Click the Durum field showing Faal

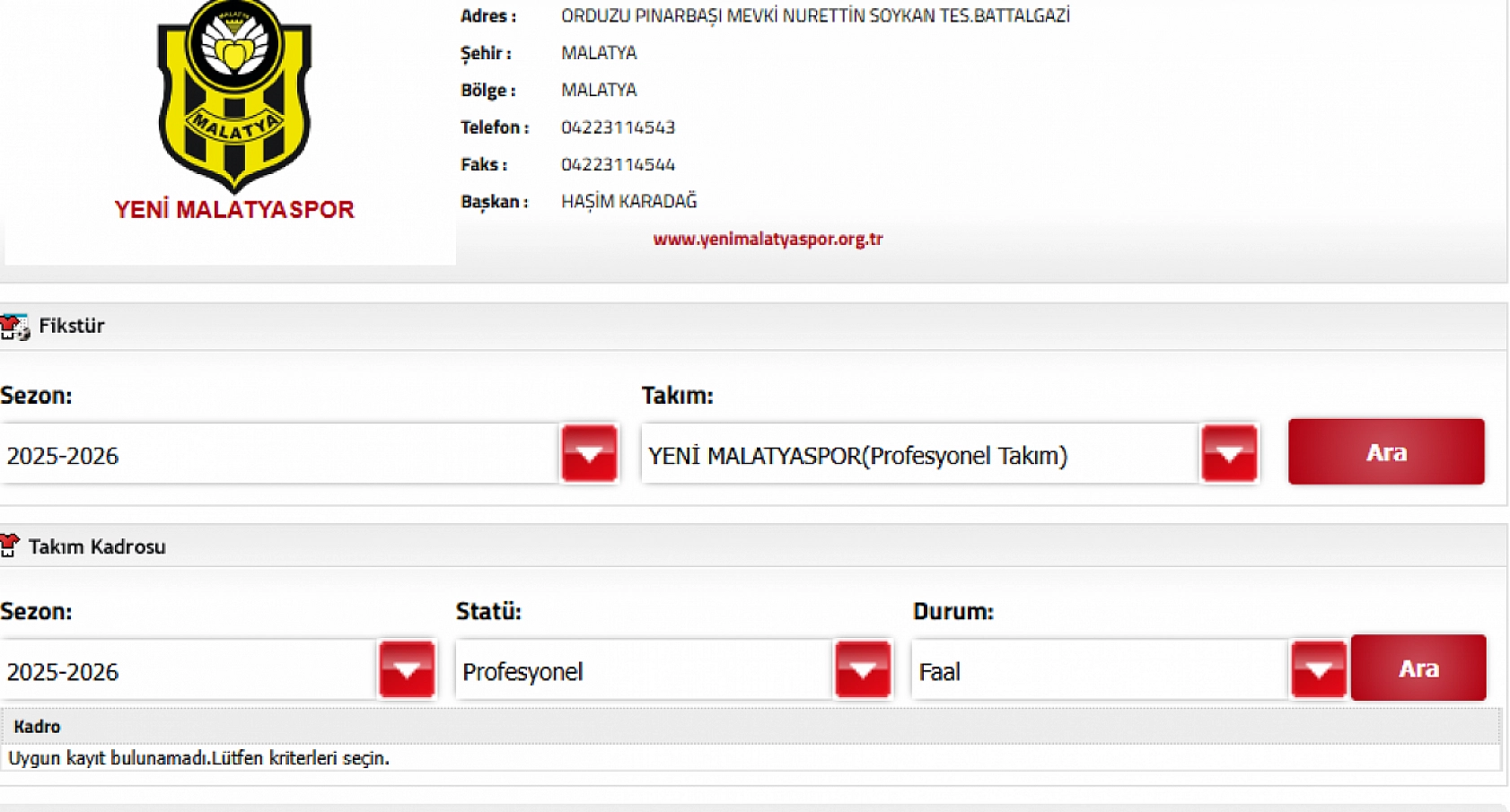(x=1100, y=670)
